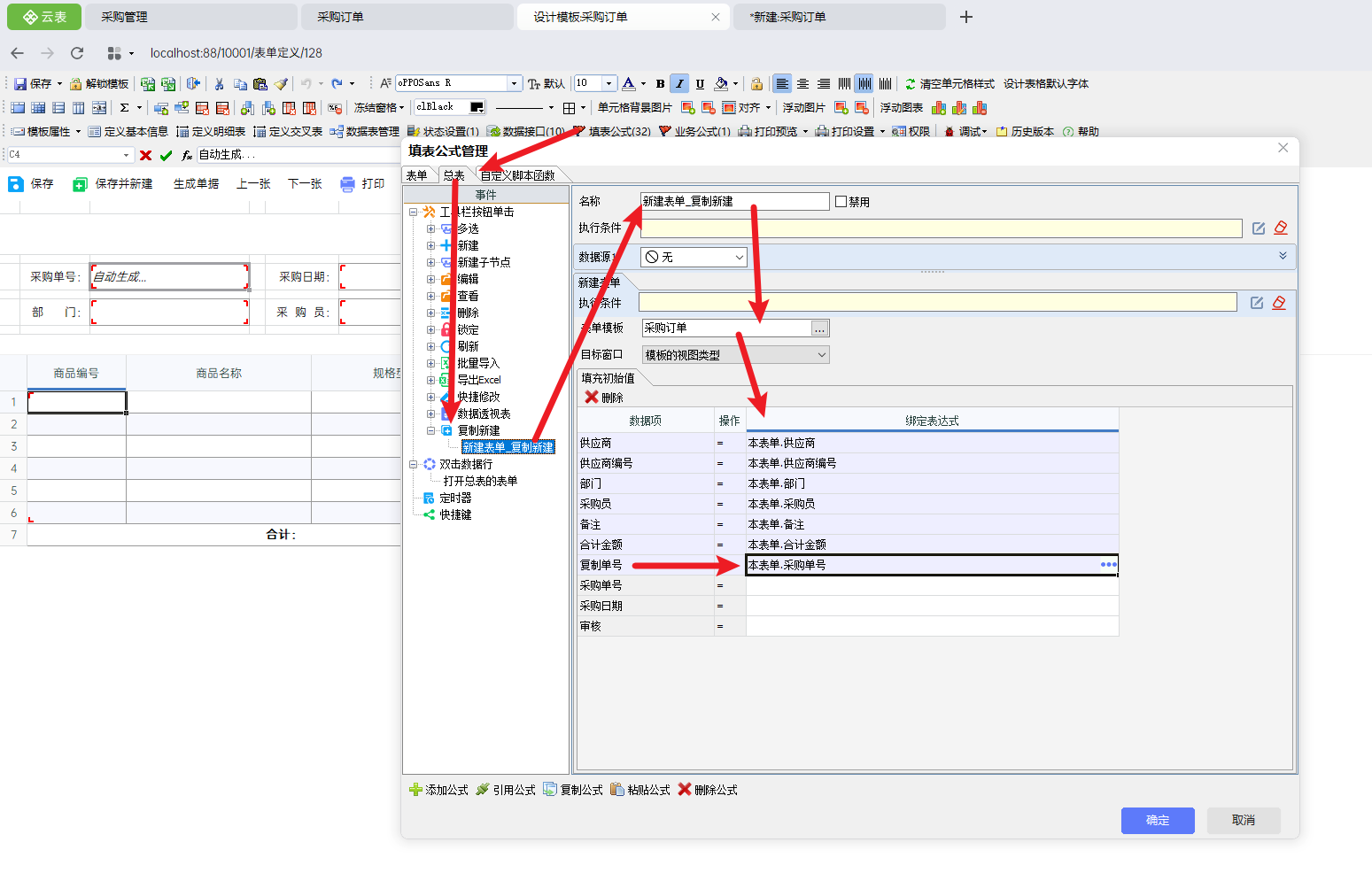The image size is (1372, 881).
Task: Enable the 禁用 checkbox
Action: (x=841, y=202)
